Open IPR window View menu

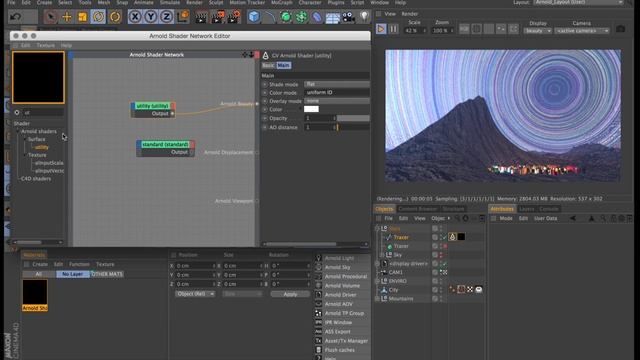click(x=390, y=14)
